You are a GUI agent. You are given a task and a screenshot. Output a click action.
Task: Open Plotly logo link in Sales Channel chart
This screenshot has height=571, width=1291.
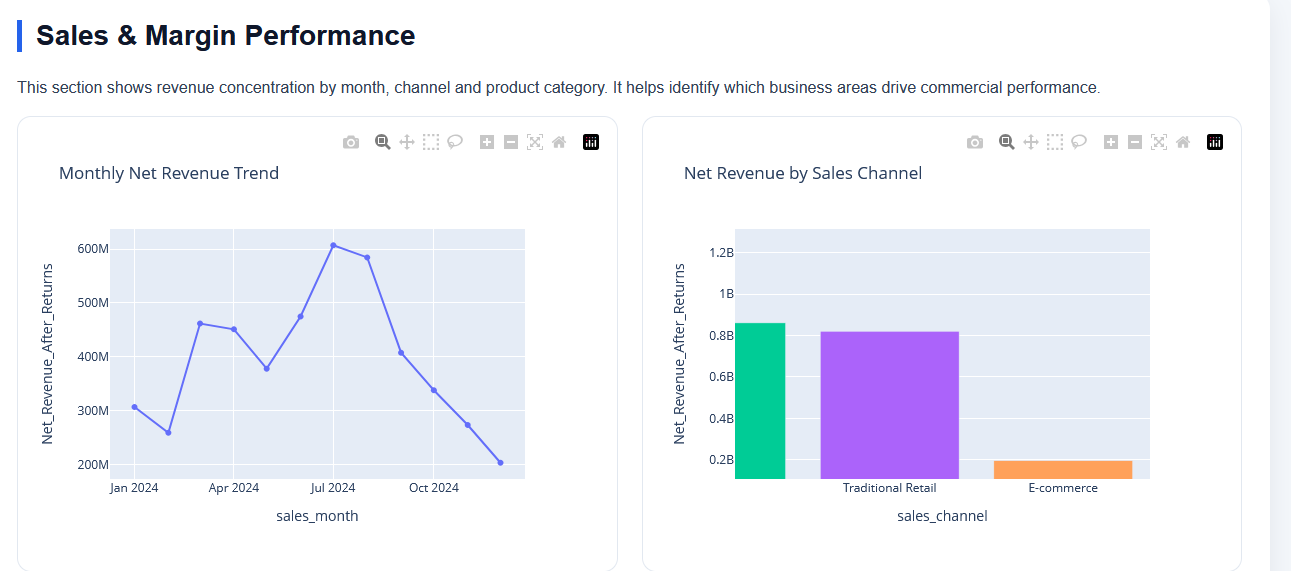pos(1215,142)
